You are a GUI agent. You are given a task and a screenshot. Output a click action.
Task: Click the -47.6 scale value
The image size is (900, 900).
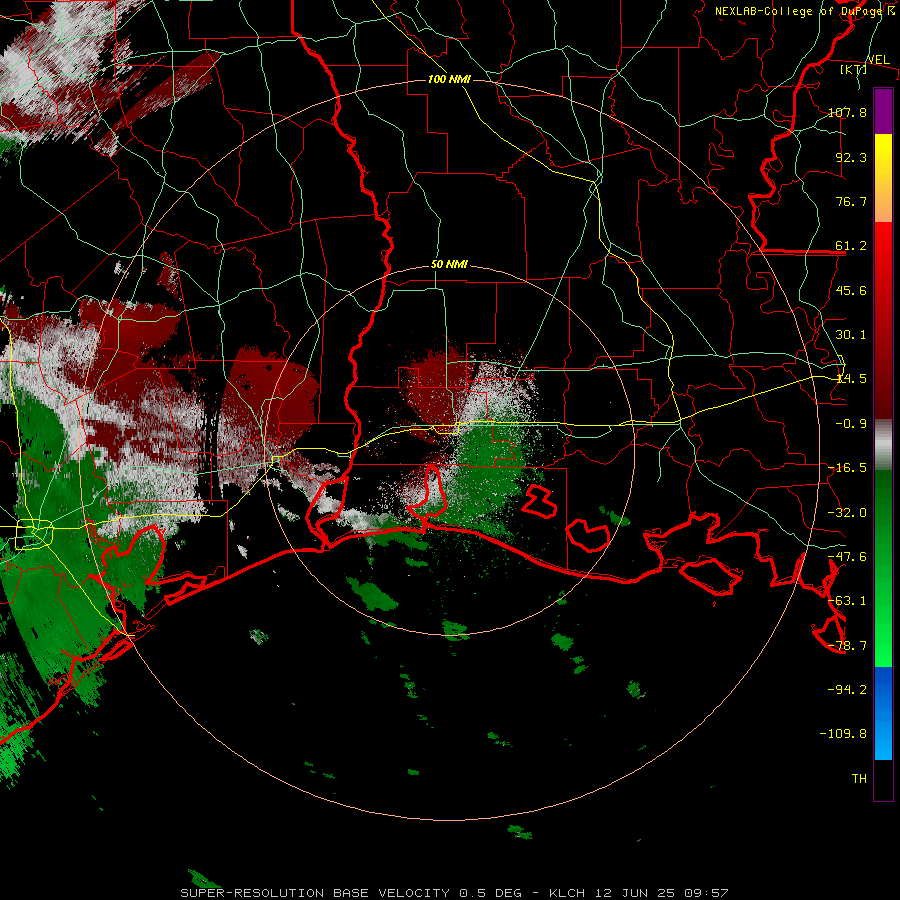pos(847,557)
